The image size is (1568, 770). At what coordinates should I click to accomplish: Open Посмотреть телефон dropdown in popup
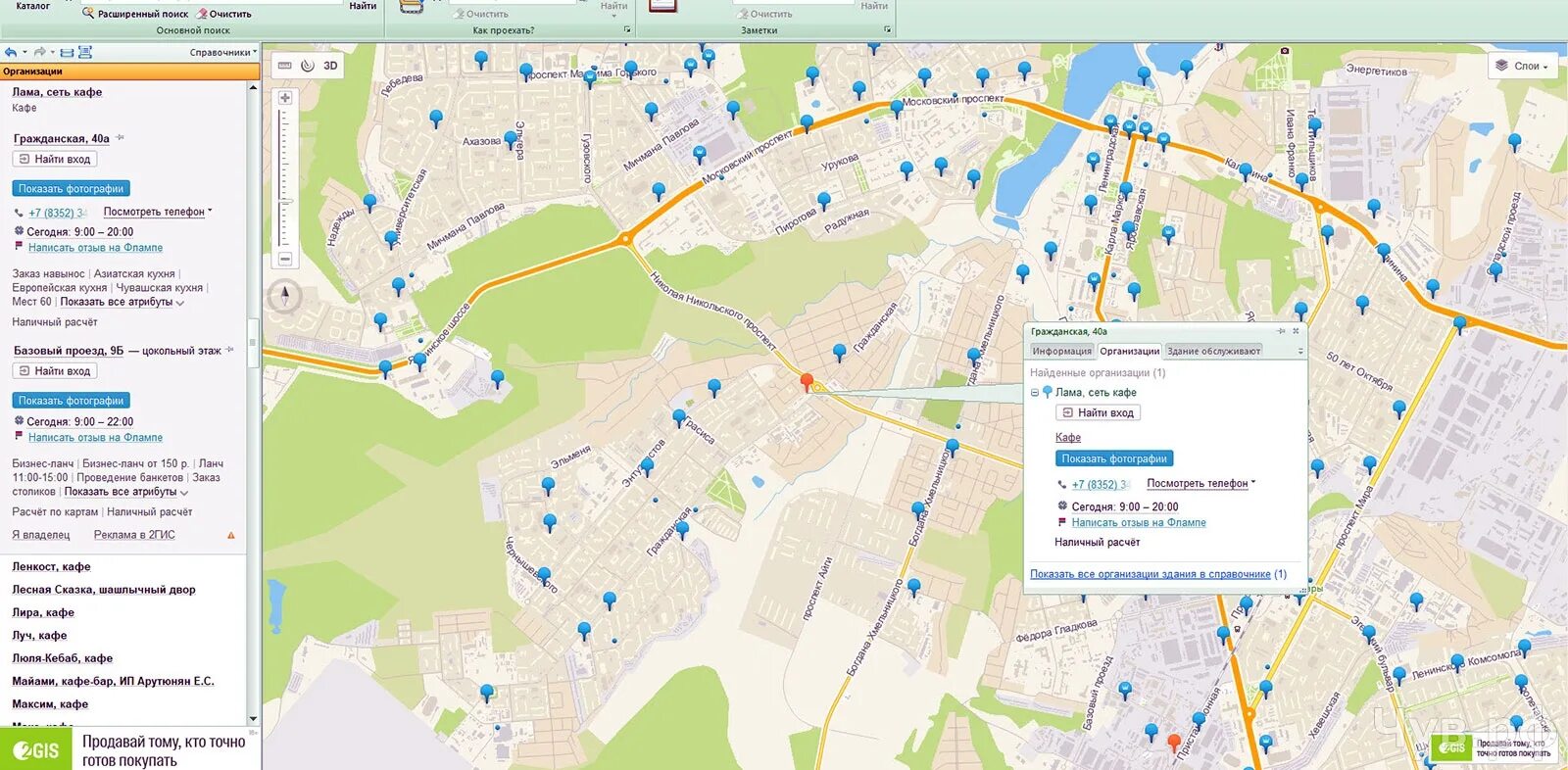(1201, 483)
